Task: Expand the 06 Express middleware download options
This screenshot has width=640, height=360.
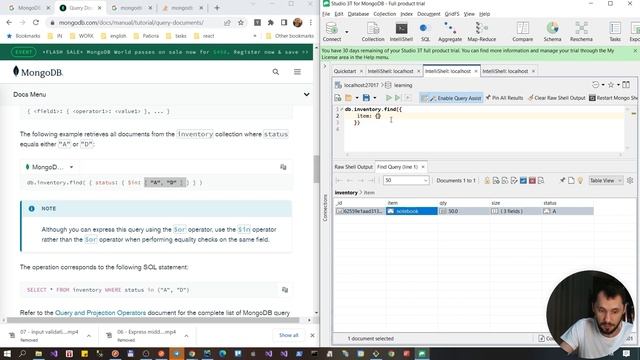Action: pos(186,336)
